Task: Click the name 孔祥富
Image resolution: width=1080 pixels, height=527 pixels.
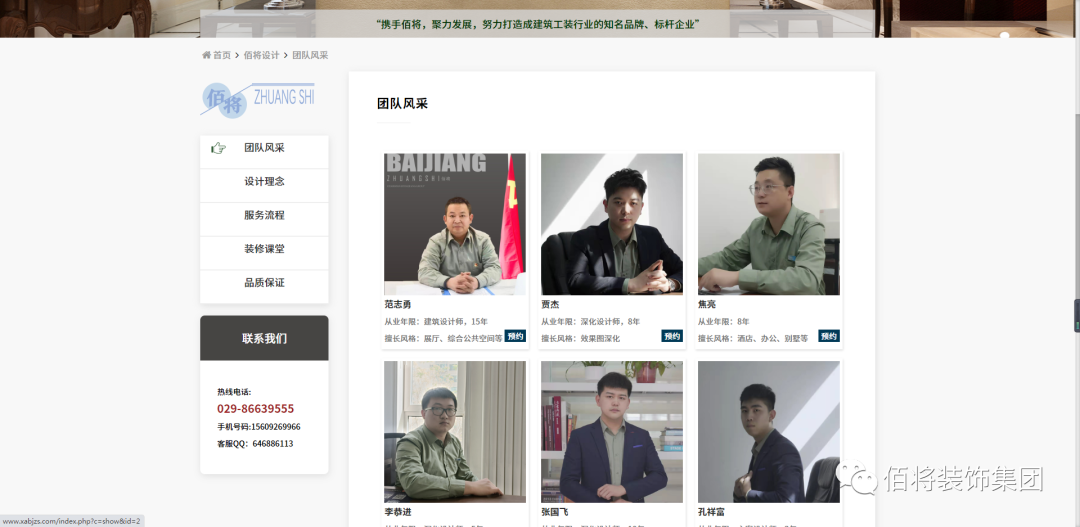Action: (x=712, y=513)
